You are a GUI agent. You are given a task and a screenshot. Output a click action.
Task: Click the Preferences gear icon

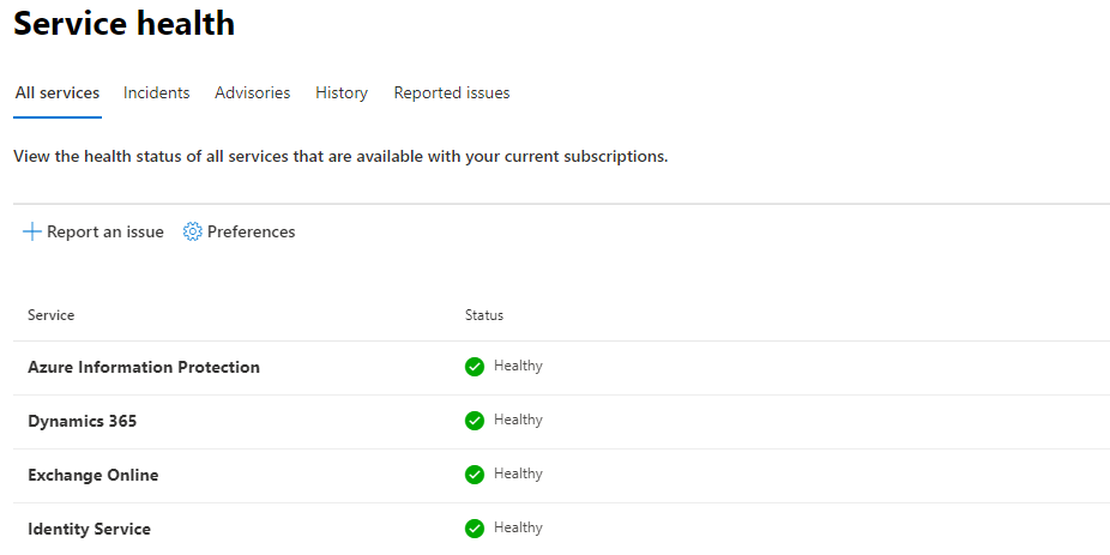193,231
